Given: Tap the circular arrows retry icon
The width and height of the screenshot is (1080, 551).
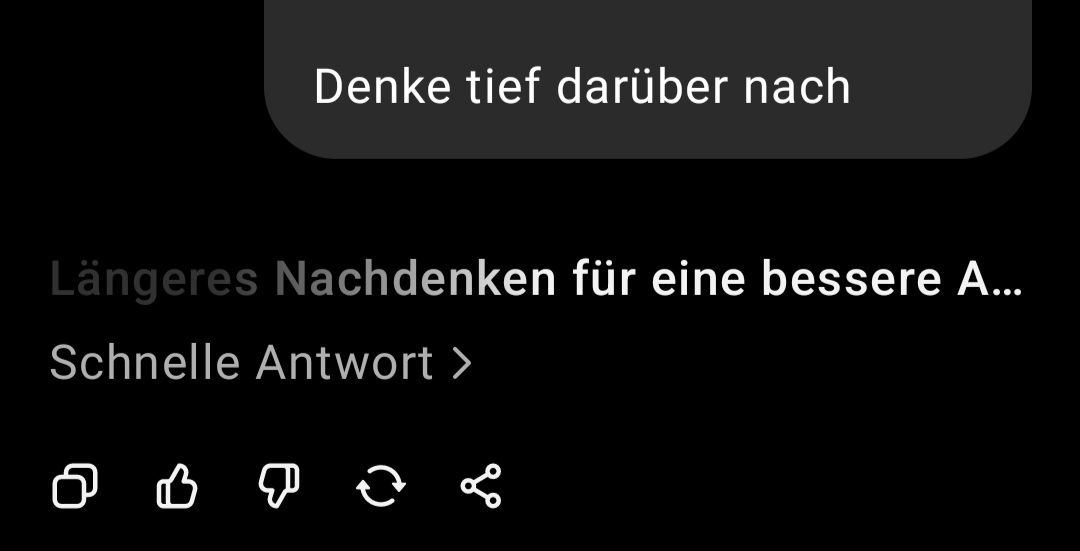Looking at the screenshot, I should [x=381, y=486].
